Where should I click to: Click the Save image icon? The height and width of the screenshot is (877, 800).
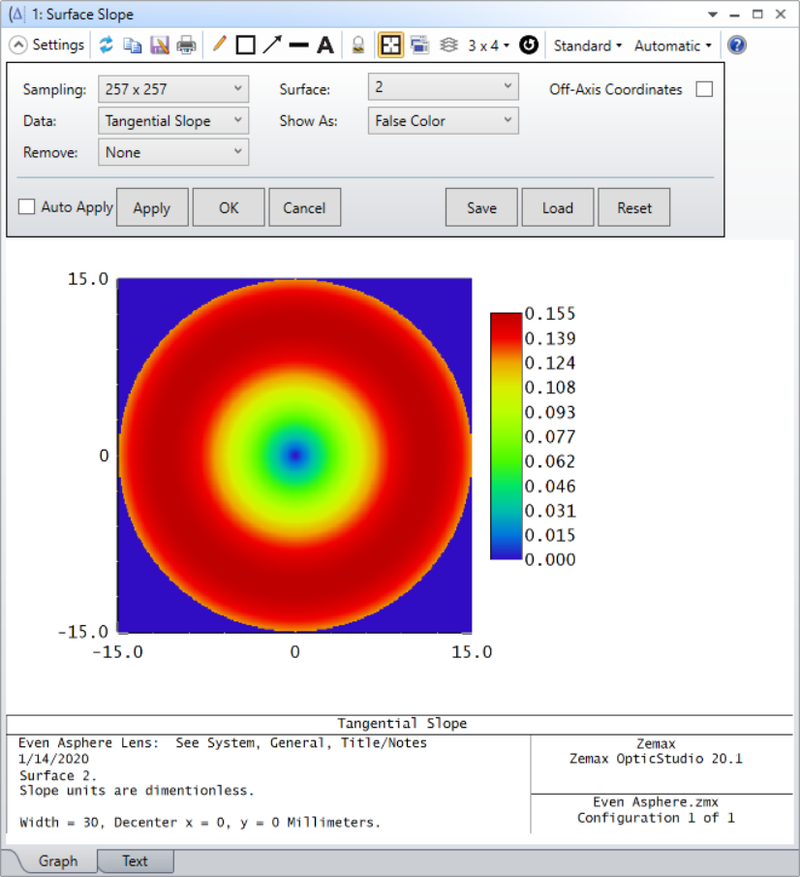tap(159, 45)
